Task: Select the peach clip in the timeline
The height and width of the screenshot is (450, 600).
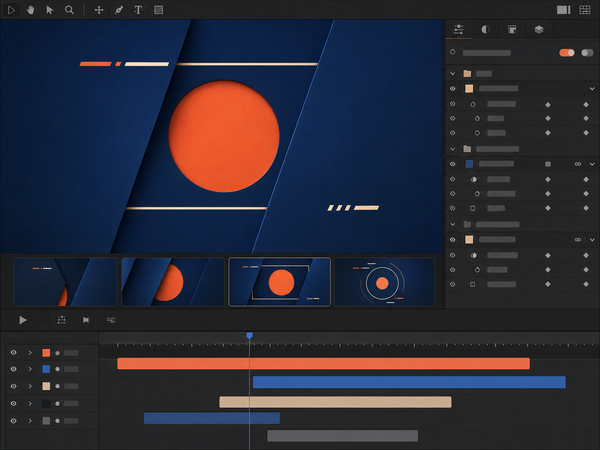Action: (335, 402)
